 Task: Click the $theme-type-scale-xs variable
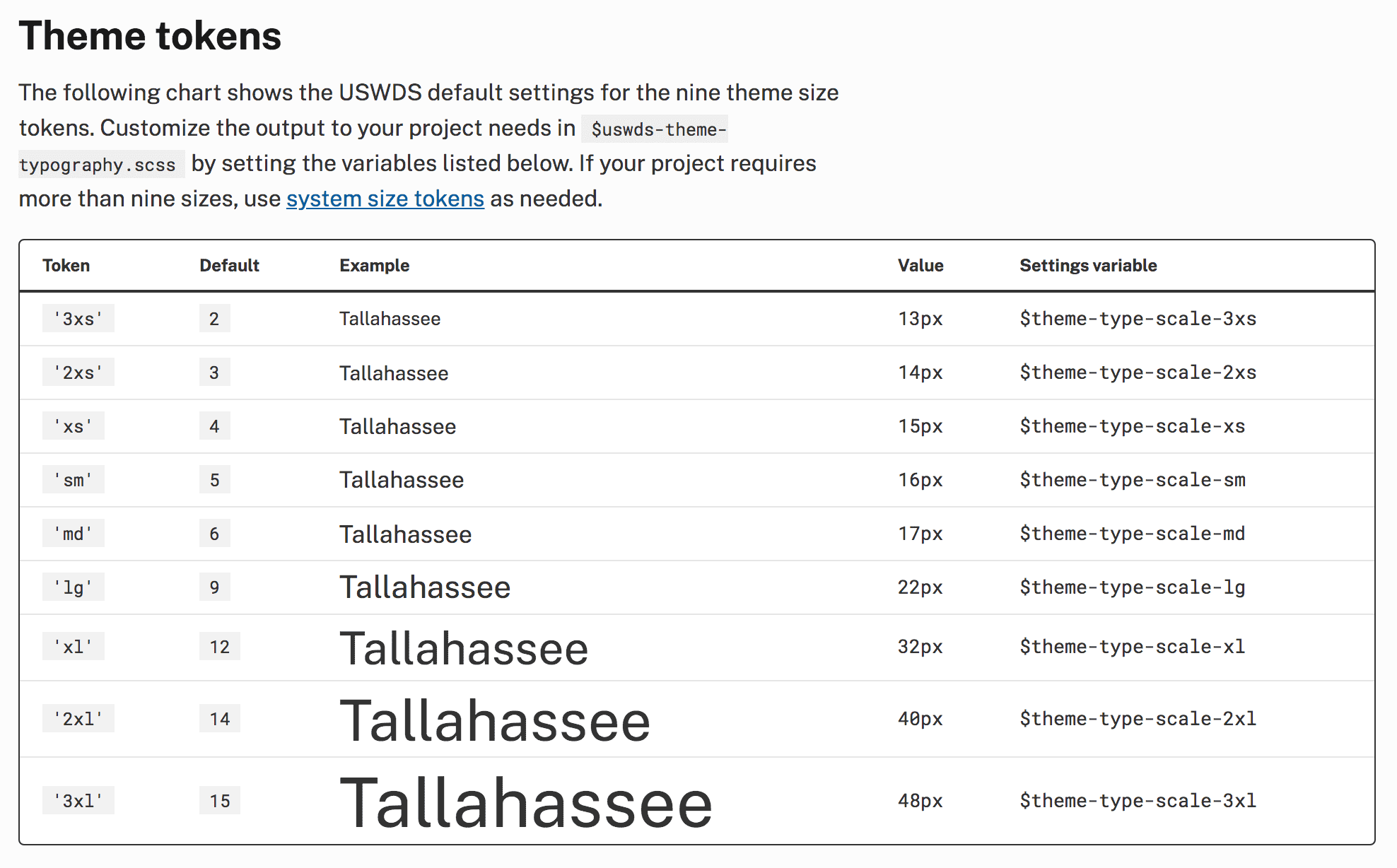1132,426
